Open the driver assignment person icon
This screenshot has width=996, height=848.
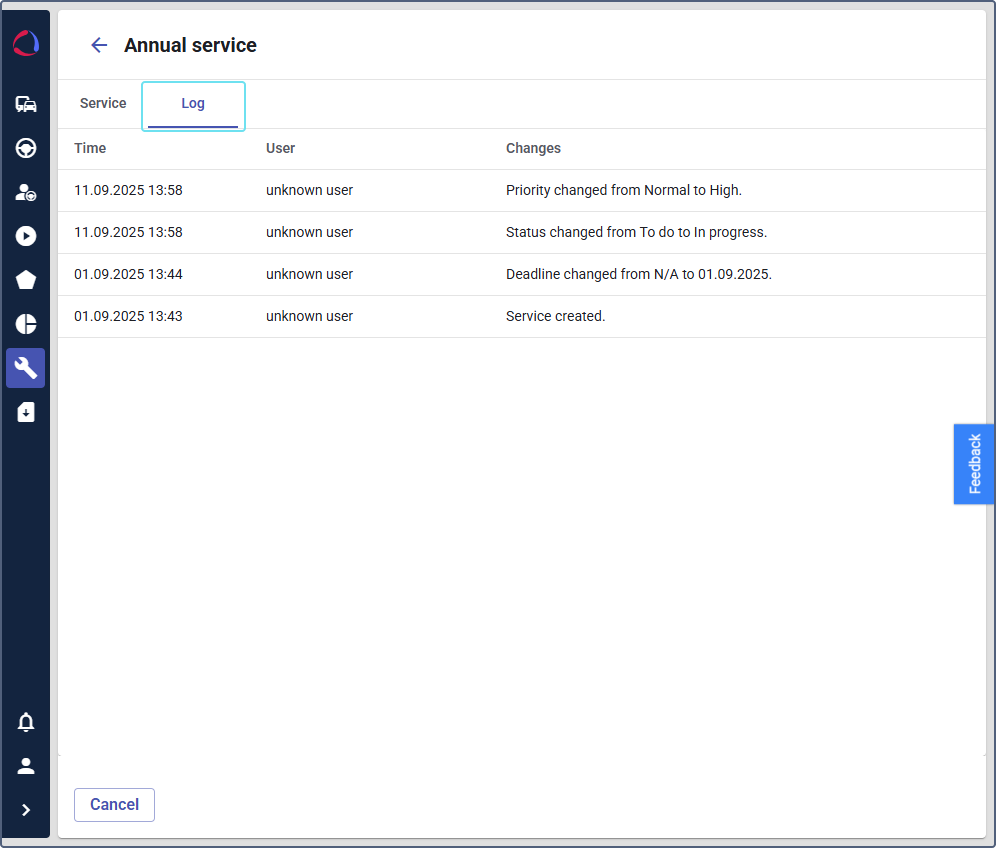[26, 192]
